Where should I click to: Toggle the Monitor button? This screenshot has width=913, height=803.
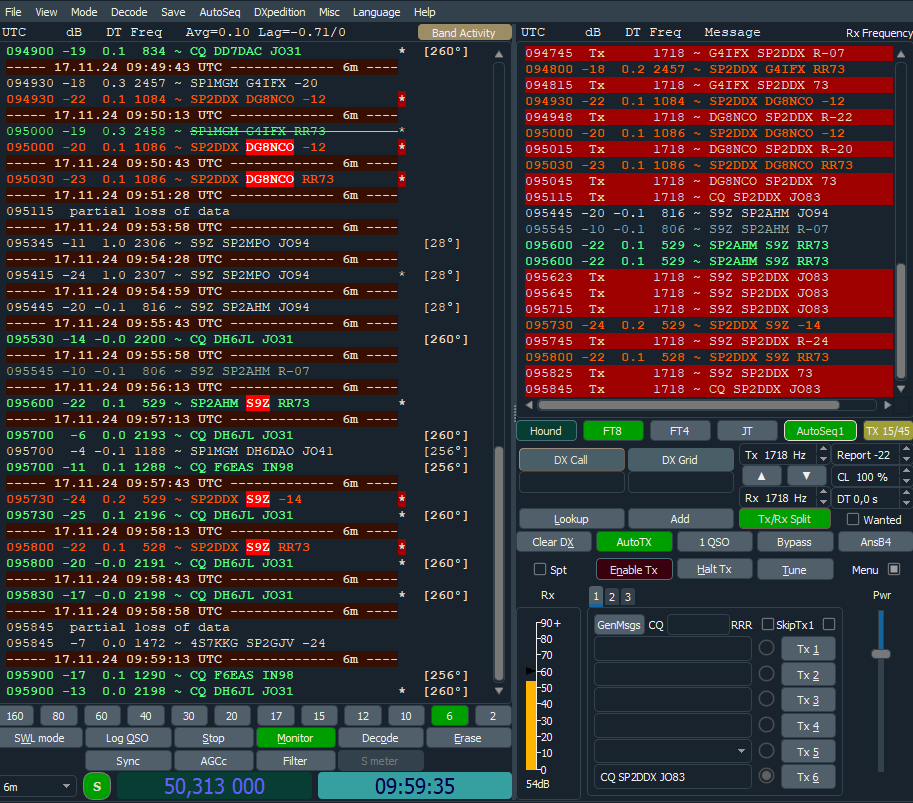(x=295, y=738)
